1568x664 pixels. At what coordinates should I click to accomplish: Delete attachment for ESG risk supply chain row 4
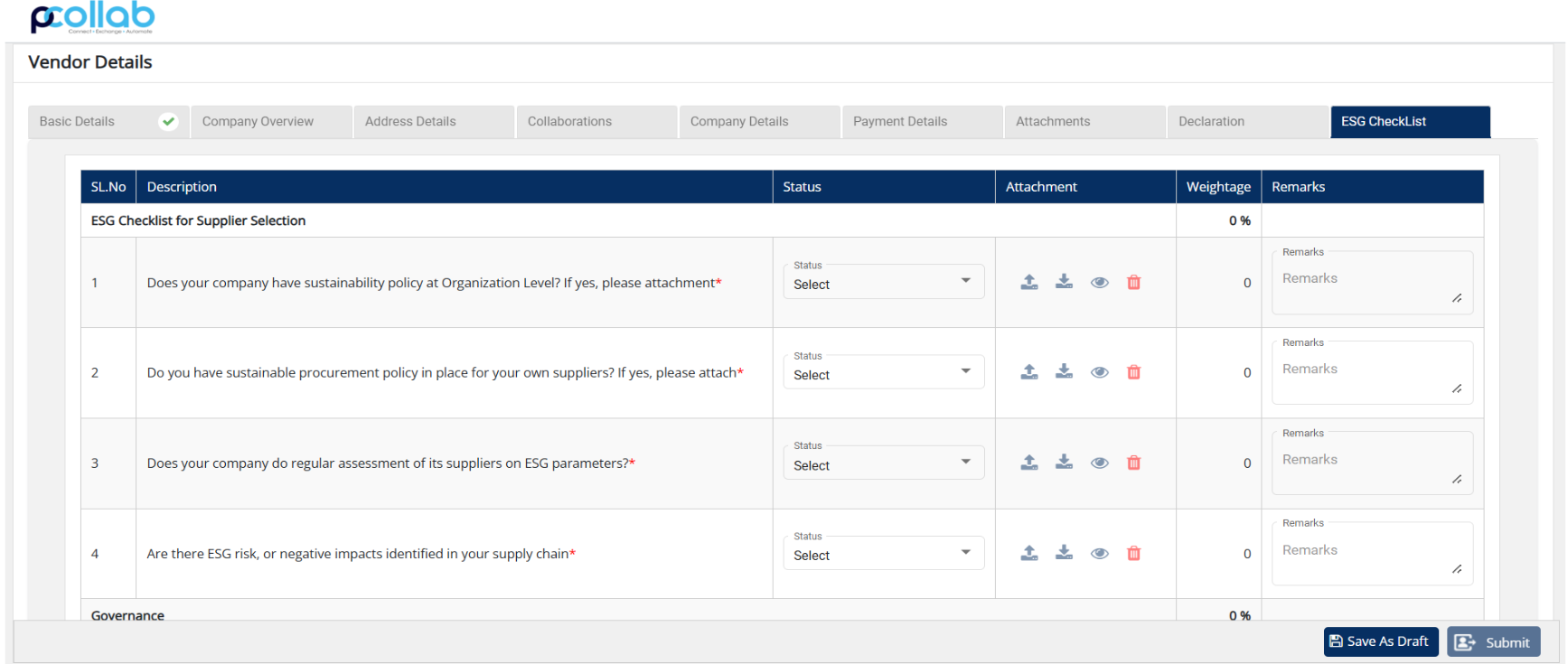[1134, 553]
